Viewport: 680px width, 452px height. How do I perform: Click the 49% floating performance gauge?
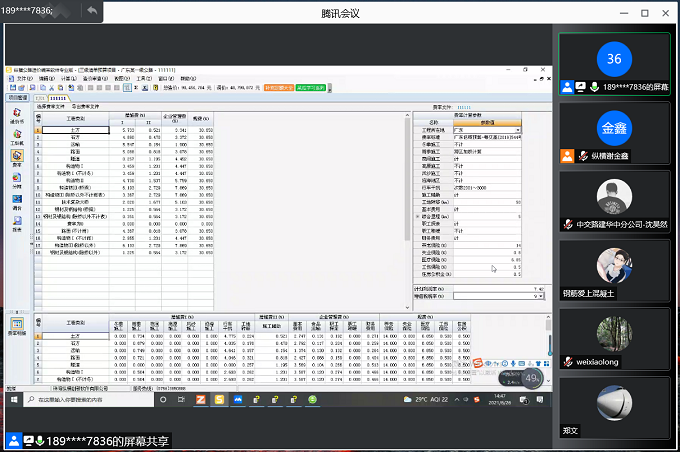pyautogui.click(x=531, y=378)
